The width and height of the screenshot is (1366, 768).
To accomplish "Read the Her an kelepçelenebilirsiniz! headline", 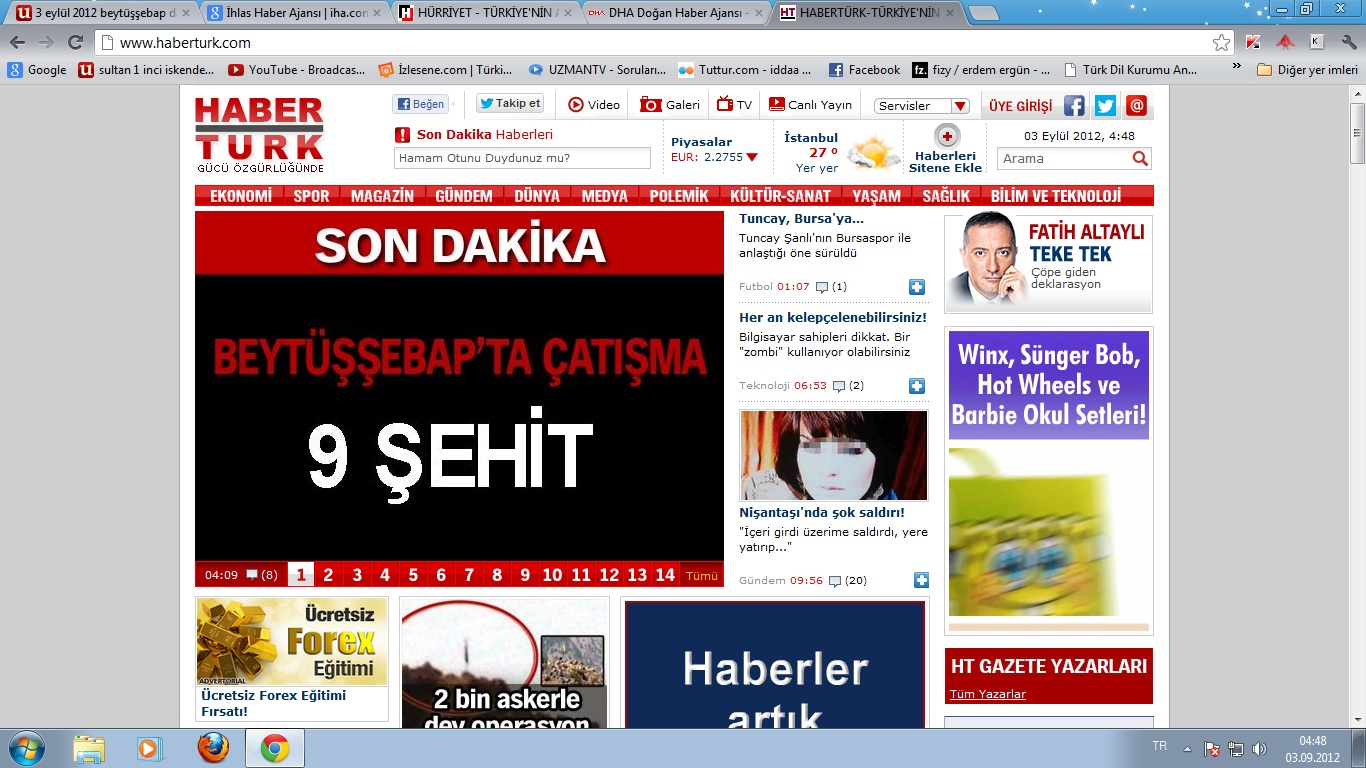I will (x=833, y=317).
